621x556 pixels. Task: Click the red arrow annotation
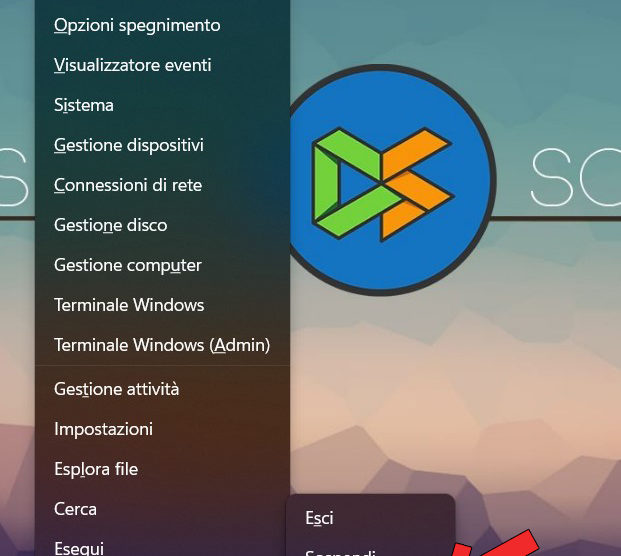[x=495, y=545]
